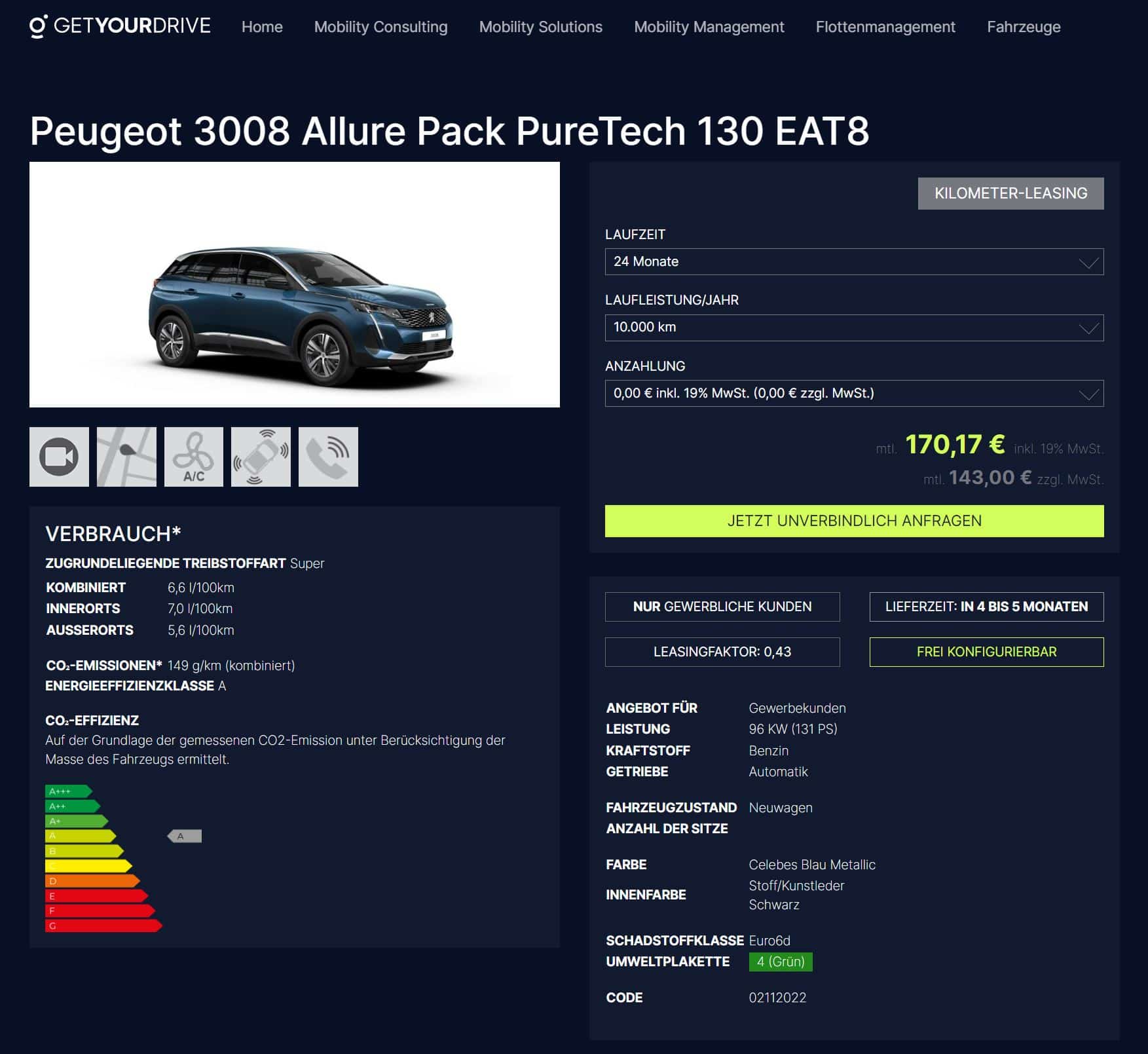Click the code 02112022
Image resolution: width=1148 pixels, height=1054 pixels.
(x=777, y=998)
